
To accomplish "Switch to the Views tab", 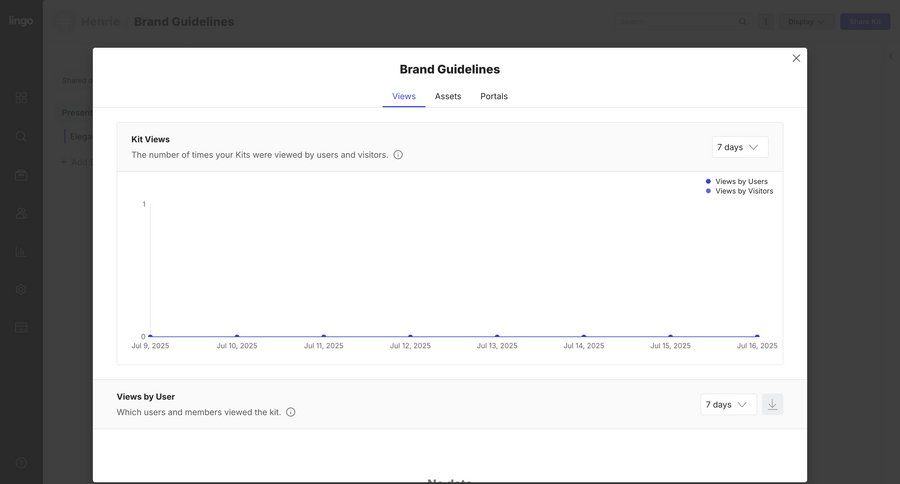I will tap(404, 96).
